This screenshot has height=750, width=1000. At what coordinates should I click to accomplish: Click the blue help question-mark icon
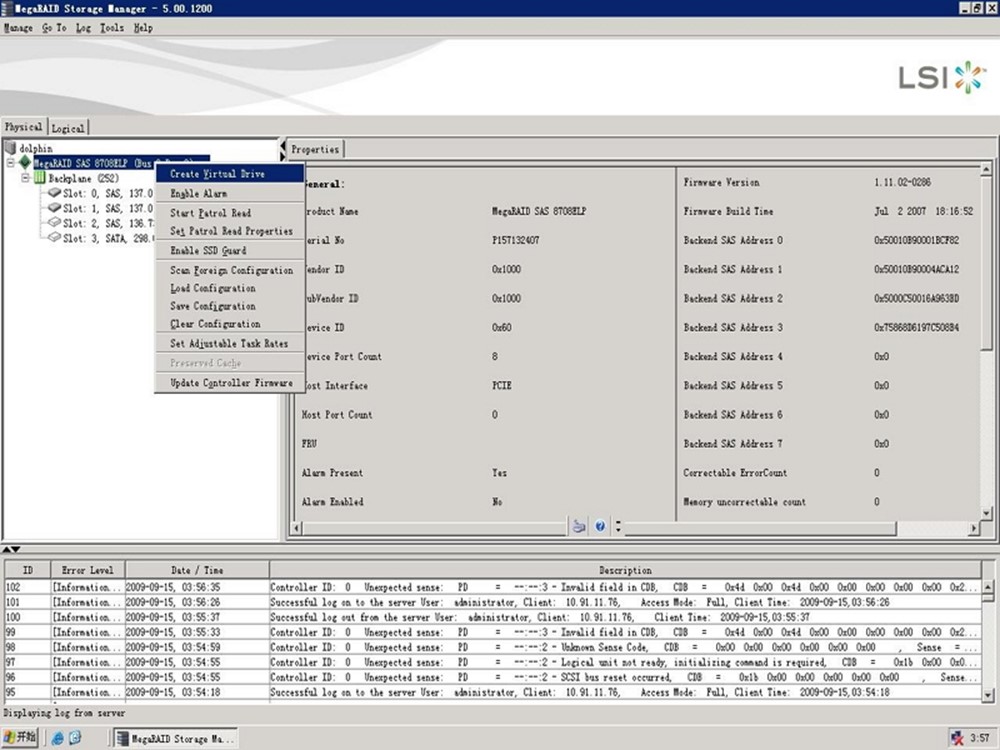pyautogui.click(x=600, y=526)
